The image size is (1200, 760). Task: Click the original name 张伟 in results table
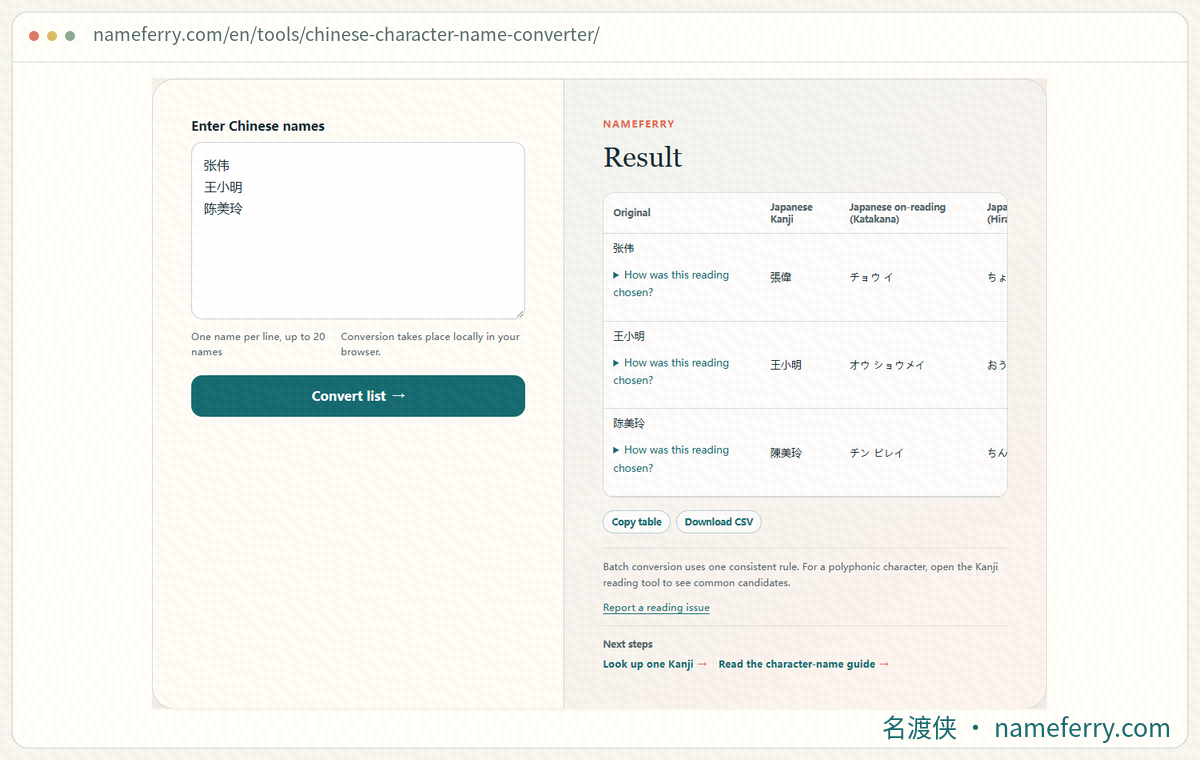pyautogui.click(x=624, y=248)
